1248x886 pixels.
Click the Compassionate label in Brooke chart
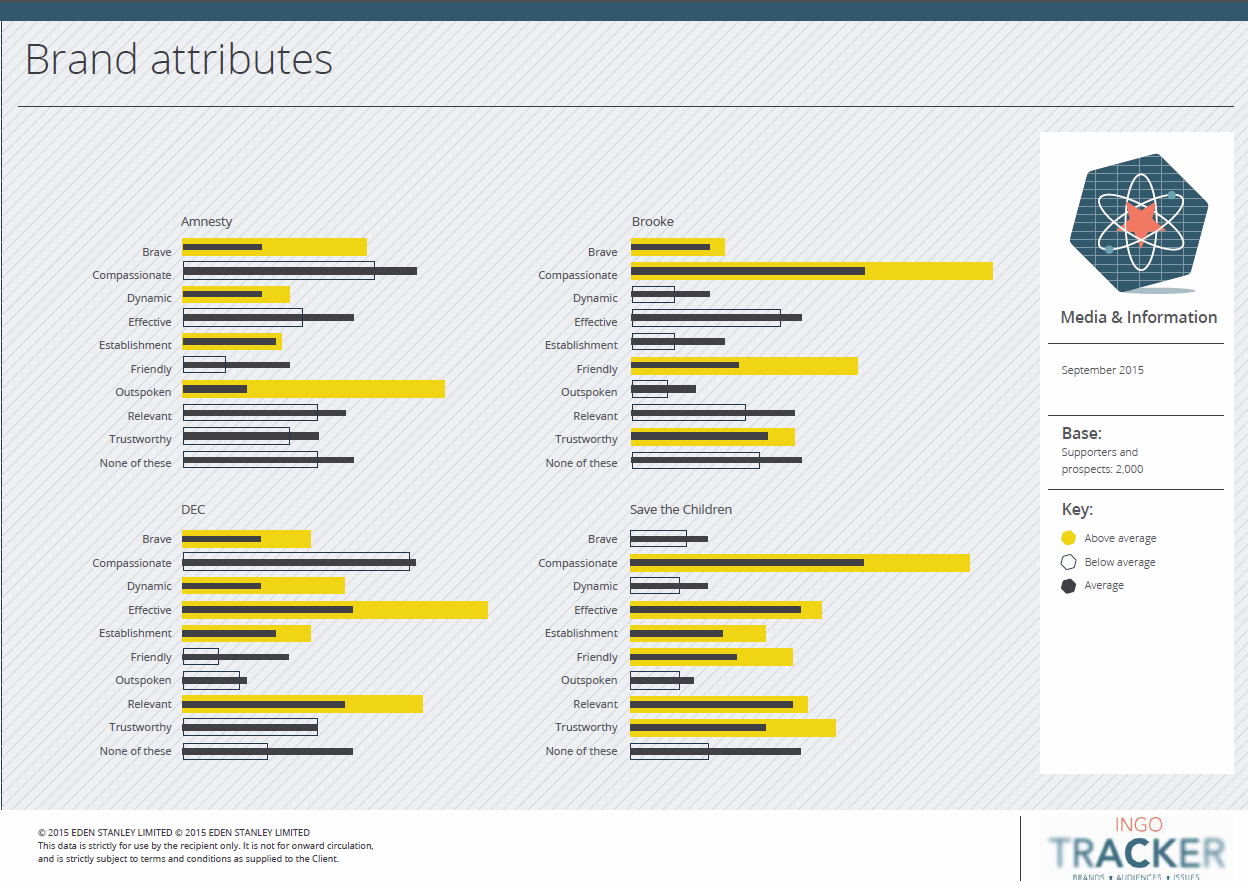(x=578, y=275)
